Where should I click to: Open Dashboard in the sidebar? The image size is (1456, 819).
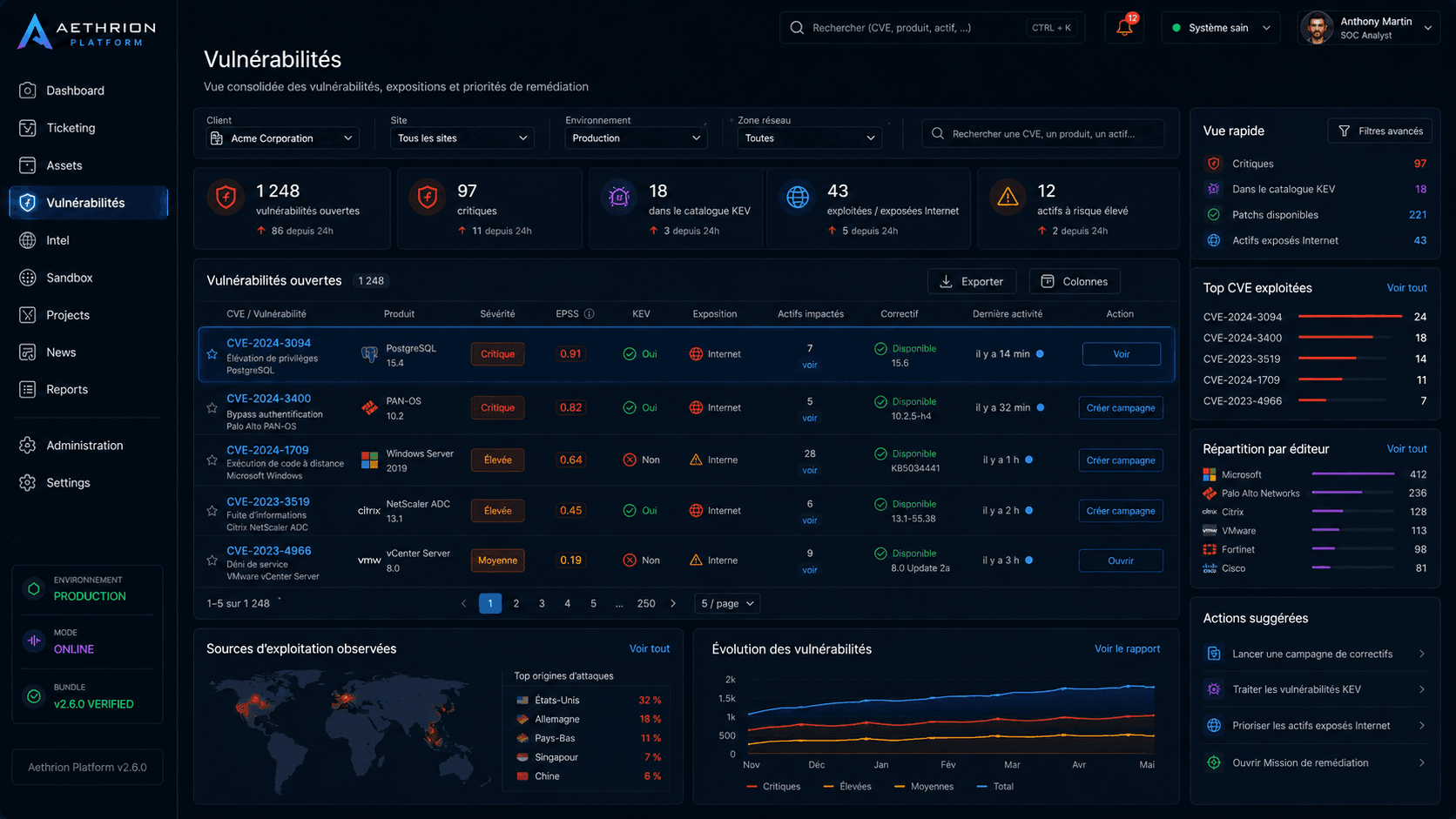[88, 91]
